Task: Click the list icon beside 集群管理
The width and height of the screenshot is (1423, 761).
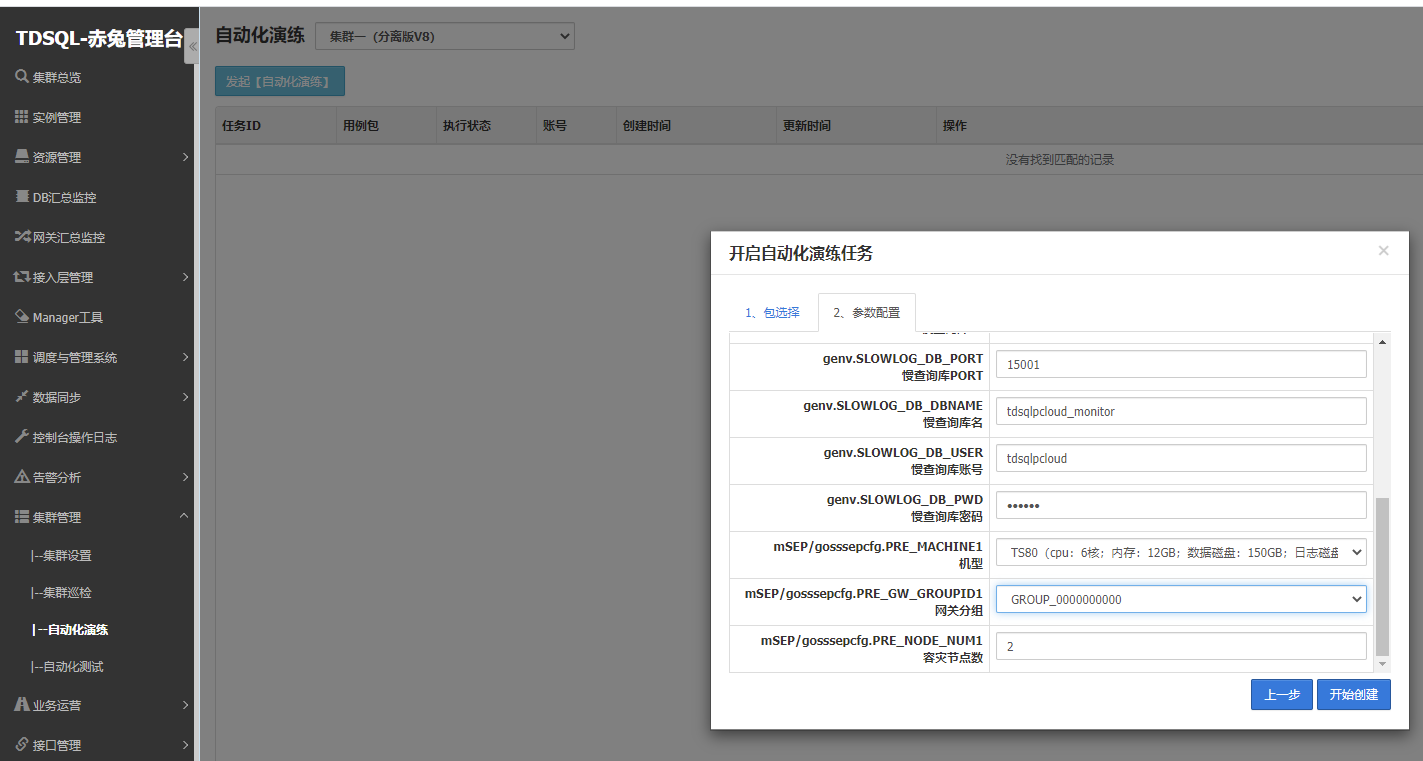Action: tap(22, 517)
